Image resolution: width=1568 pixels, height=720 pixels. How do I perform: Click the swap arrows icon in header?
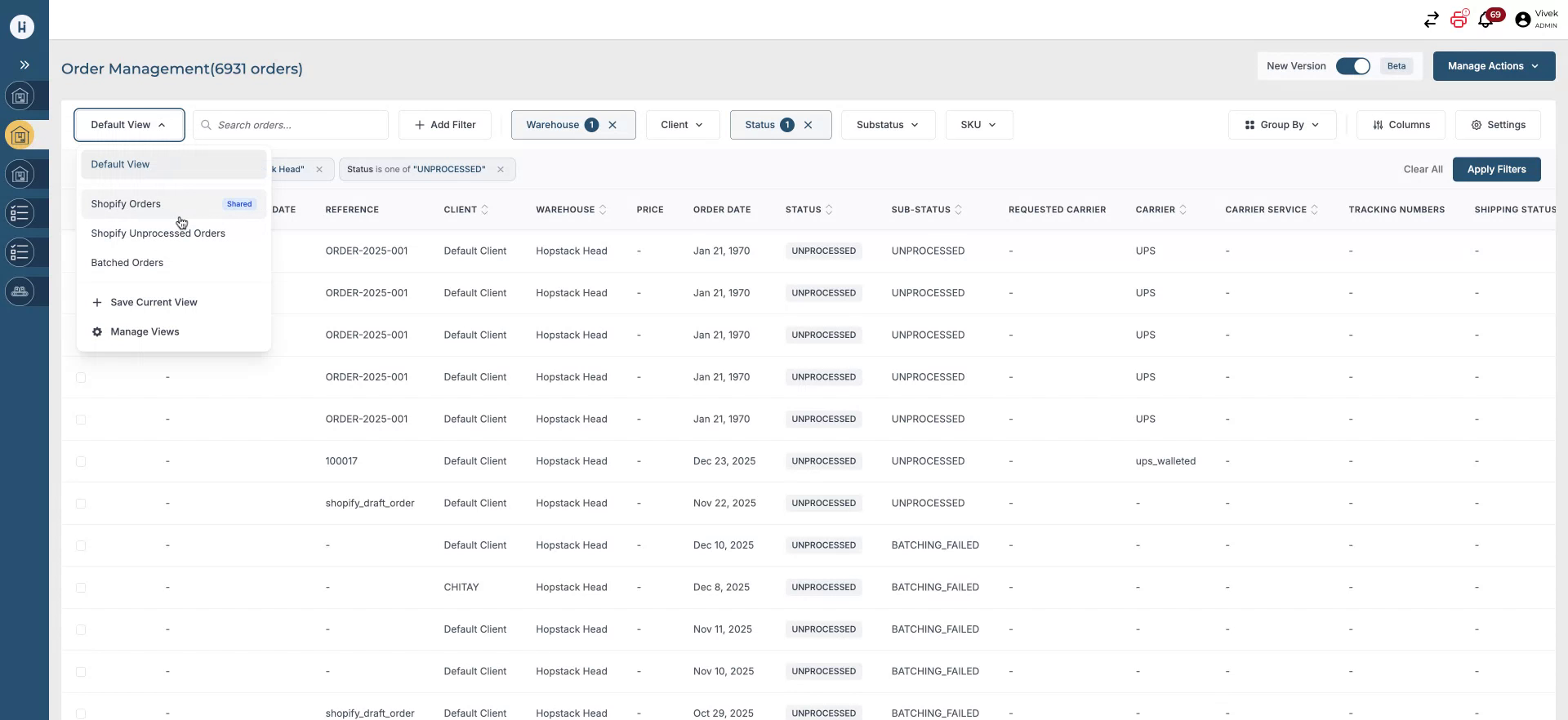pos(1431,20)
